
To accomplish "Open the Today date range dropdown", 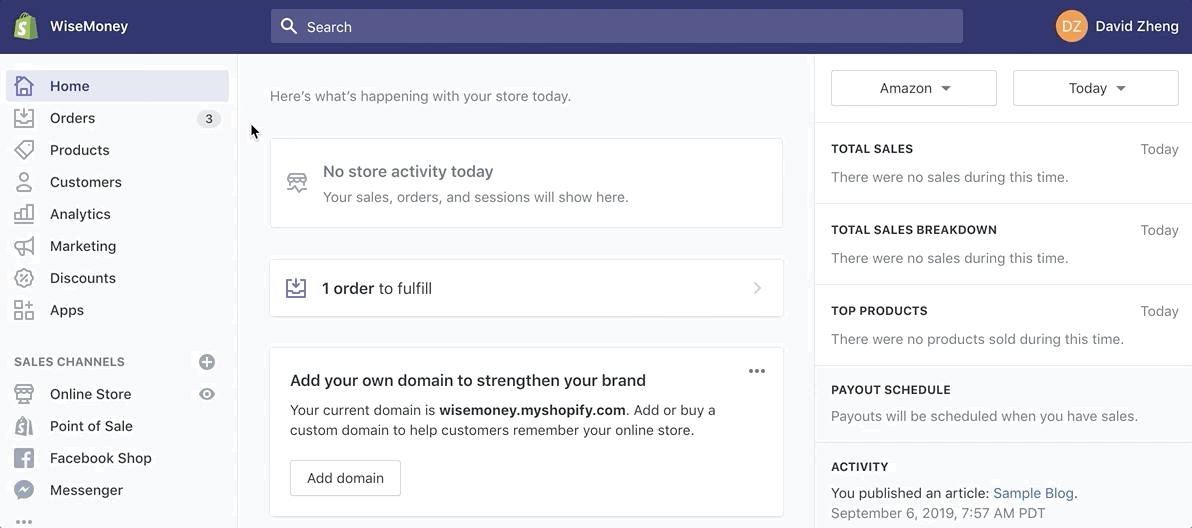I will tap(1095, 88).
